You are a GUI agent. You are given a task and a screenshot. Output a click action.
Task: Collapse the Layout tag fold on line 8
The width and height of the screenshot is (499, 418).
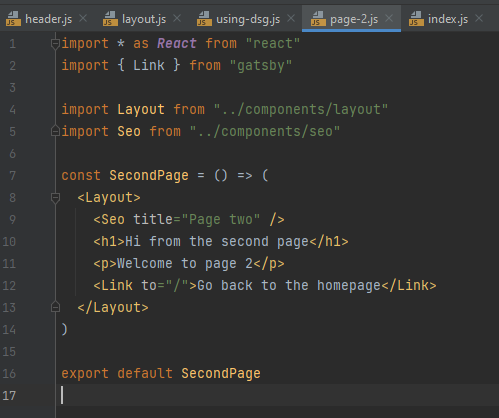coord(55,198)
